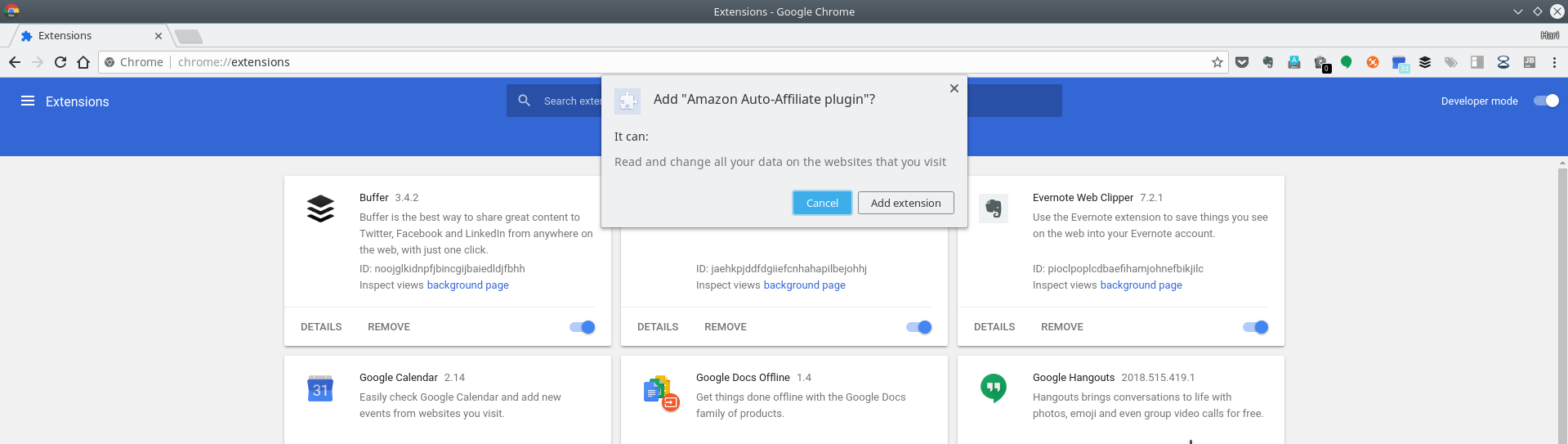Confirm with the Add extension button
Image resolution: width=1568 pixels, height=444 pixels.
point(905,203)
